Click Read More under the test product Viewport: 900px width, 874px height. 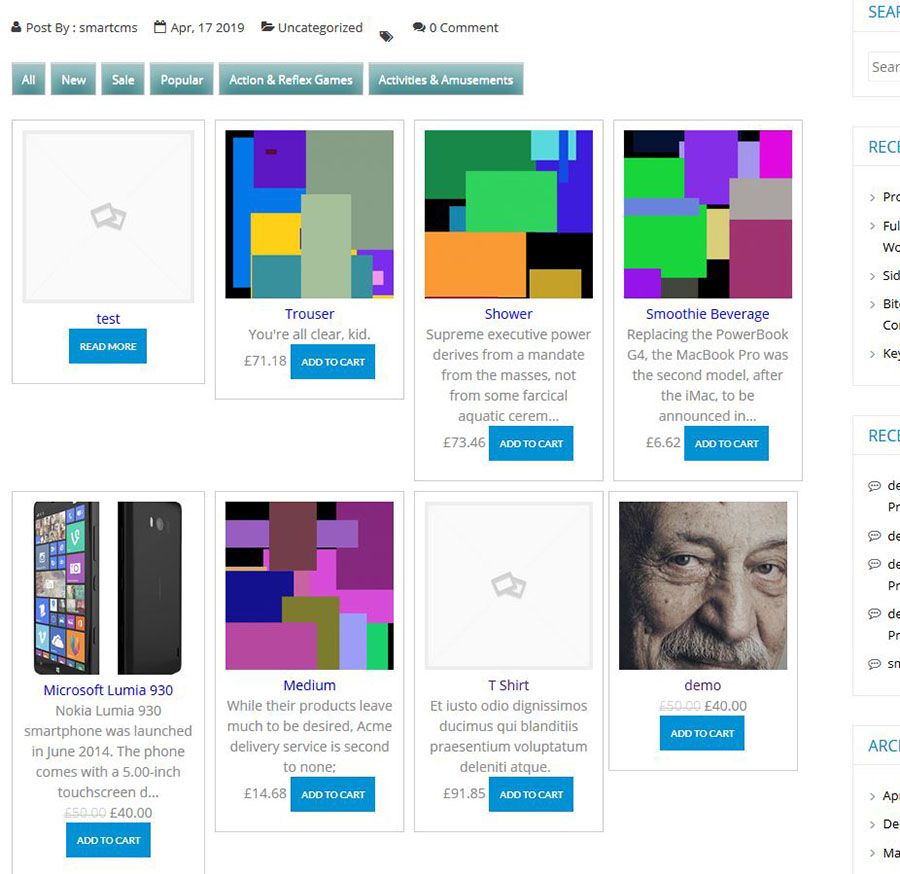point(108,346)
